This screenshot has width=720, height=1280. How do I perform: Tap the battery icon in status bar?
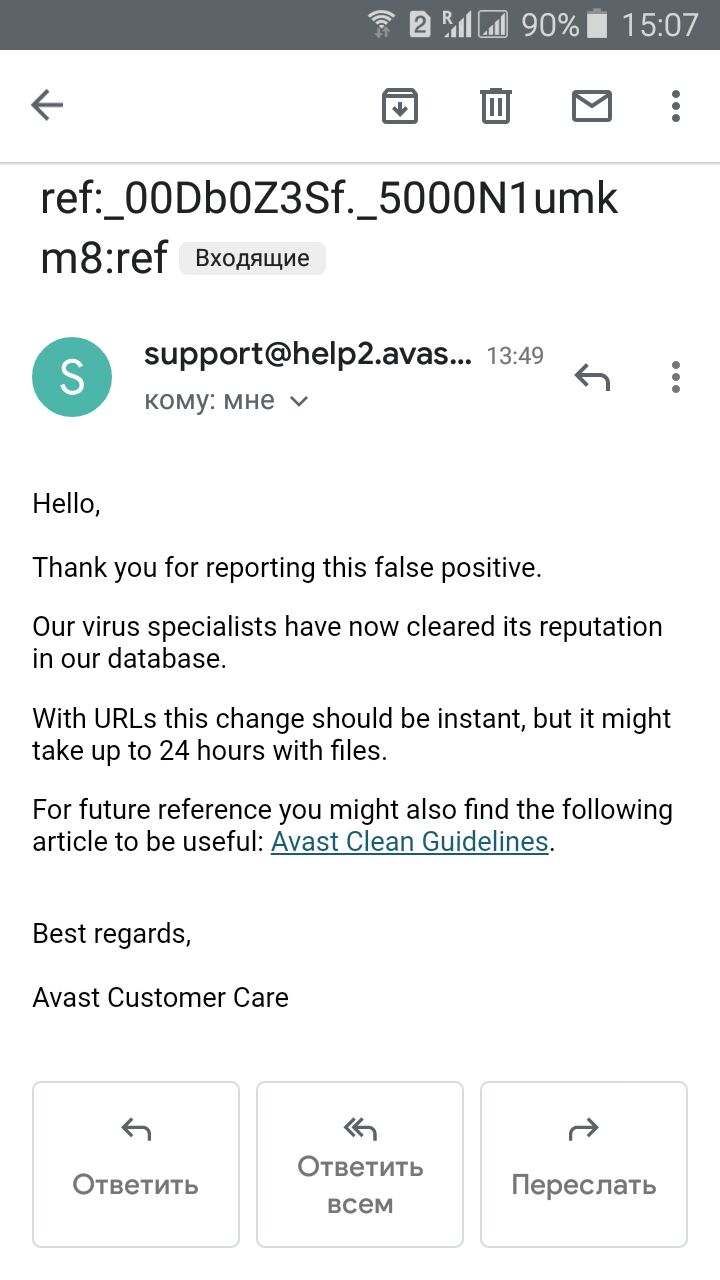pyautogui.click(x=597, y=24)
